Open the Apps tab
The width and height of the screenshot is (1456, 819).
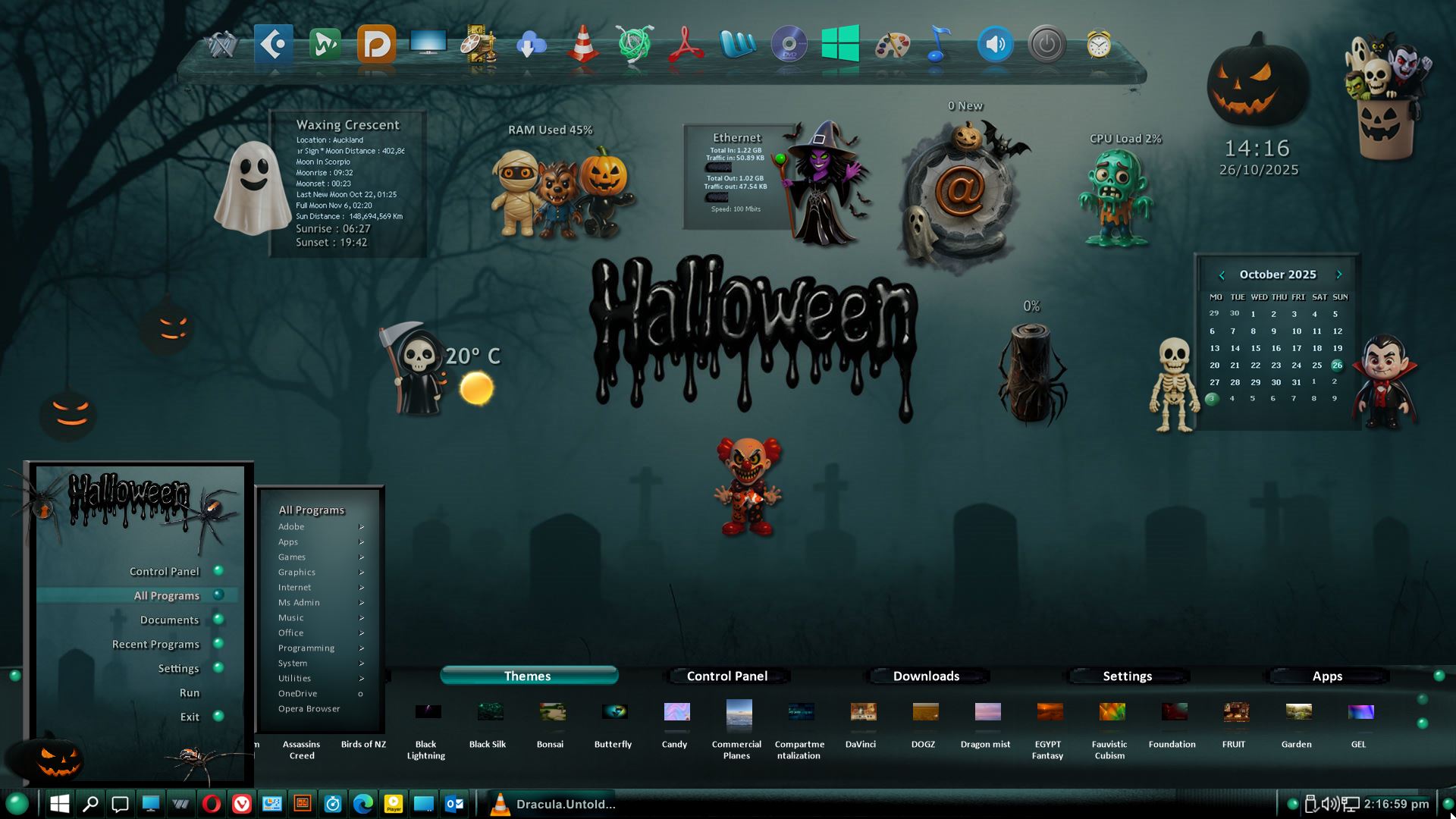pyautogui.click(x=1326, y=676)
